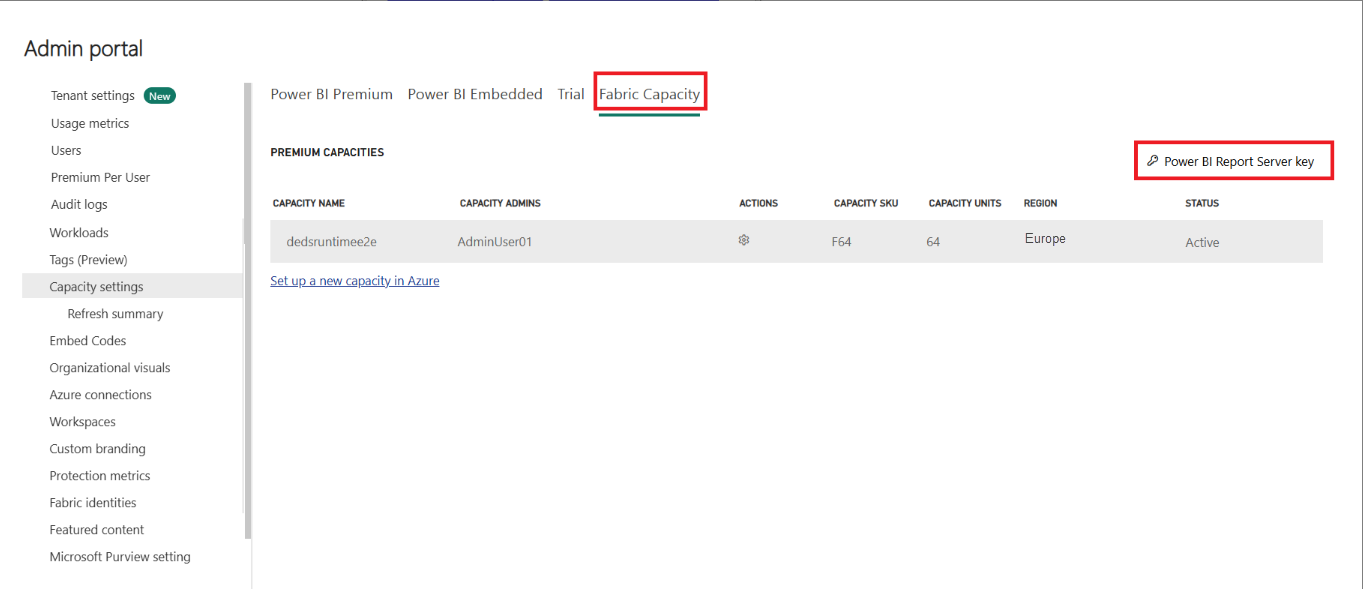Select Fabric identities
This screenshot has width=1363, height=589.
click(93, 502)
